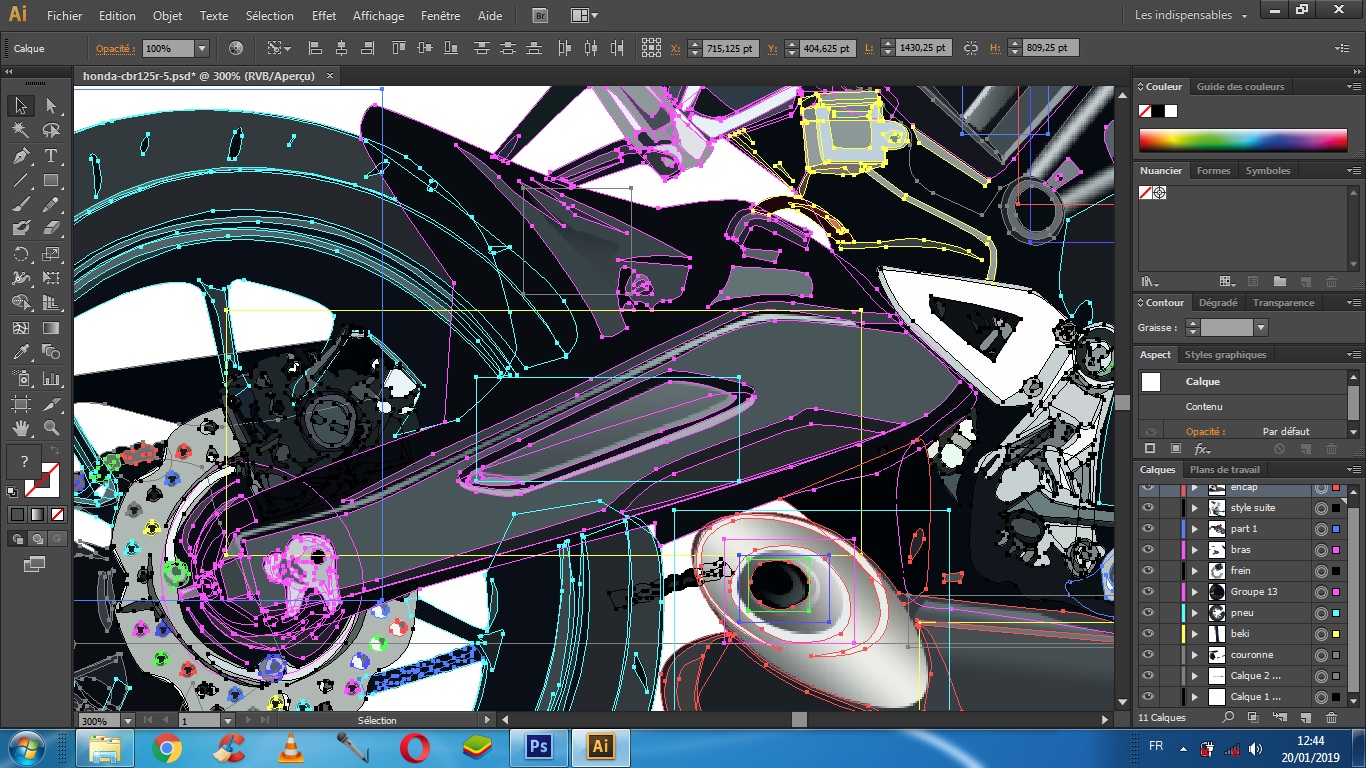1366x768 pixels.
Task: Toggle visibility of pneu layer
Action: click(x=1148, y=613)
